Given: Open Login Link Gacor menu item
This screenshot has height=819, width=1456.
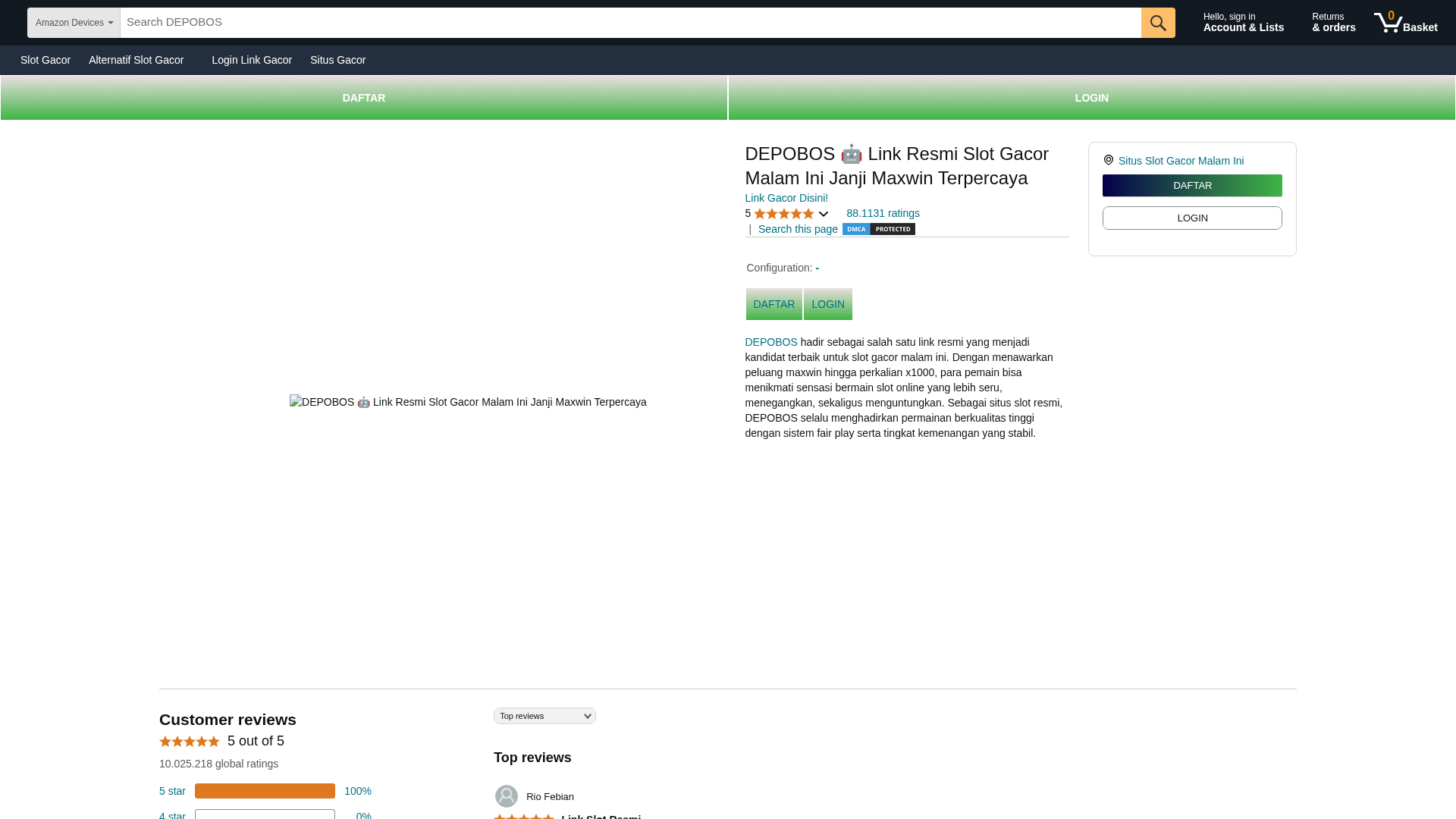Looking at the screenshot, I should 252,60.
